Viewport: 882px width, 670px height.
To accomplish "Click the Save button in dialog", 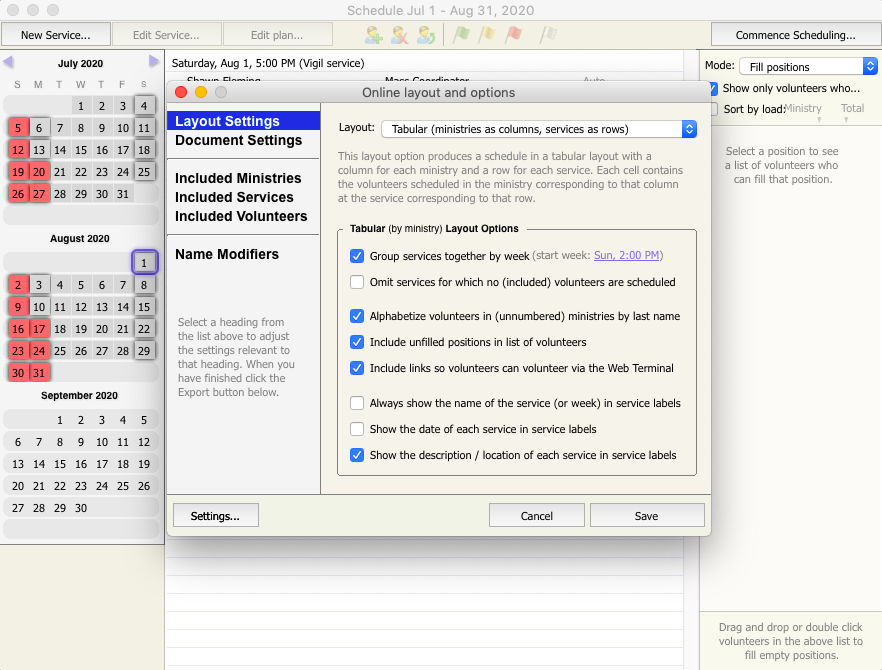I will point(646,516).
